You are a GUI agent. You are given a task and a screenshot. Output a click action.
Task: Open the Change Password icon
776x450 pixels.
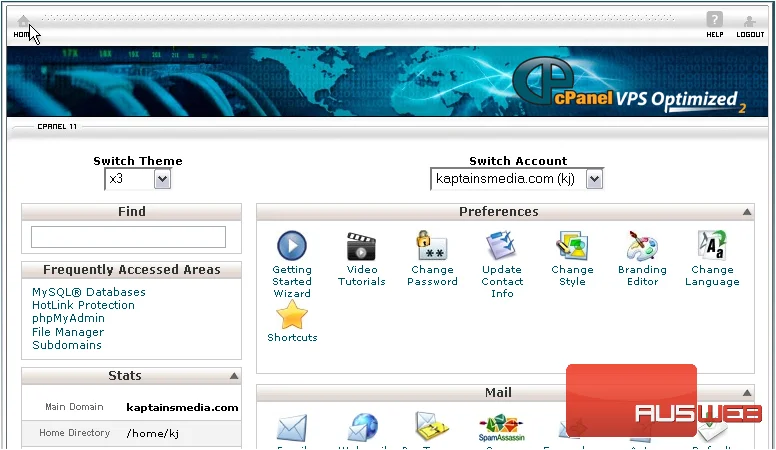pyautogui.click(x=432, y=246)
